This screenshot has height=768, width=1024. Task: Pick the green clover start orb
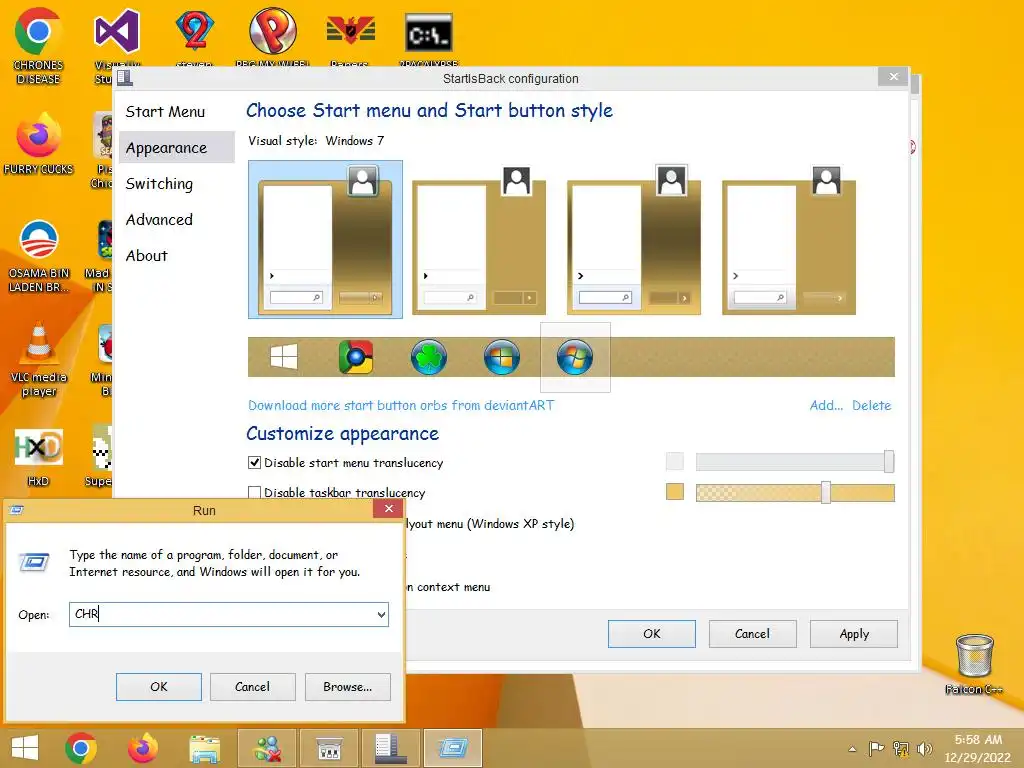coord(428,357)
